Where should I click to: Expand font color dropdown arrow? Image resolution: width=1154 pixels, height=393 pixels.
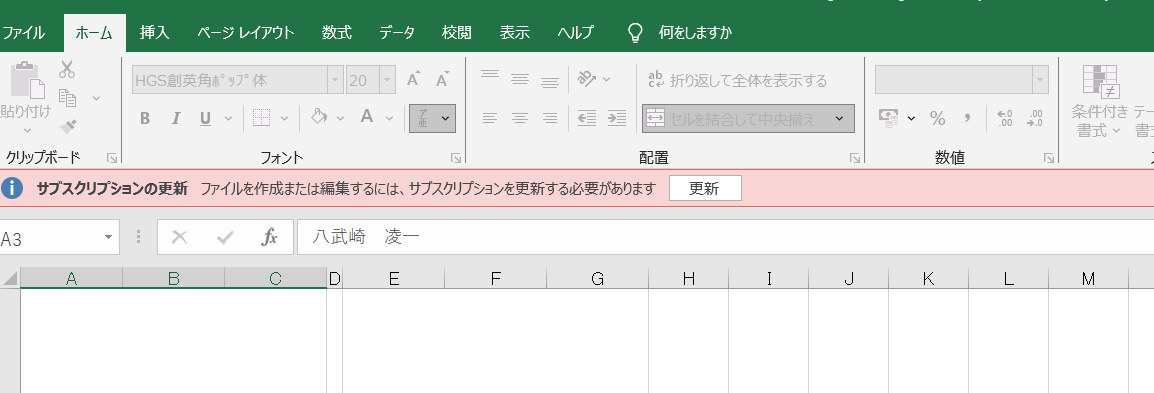pyautogui.click(x=388, y=118)
